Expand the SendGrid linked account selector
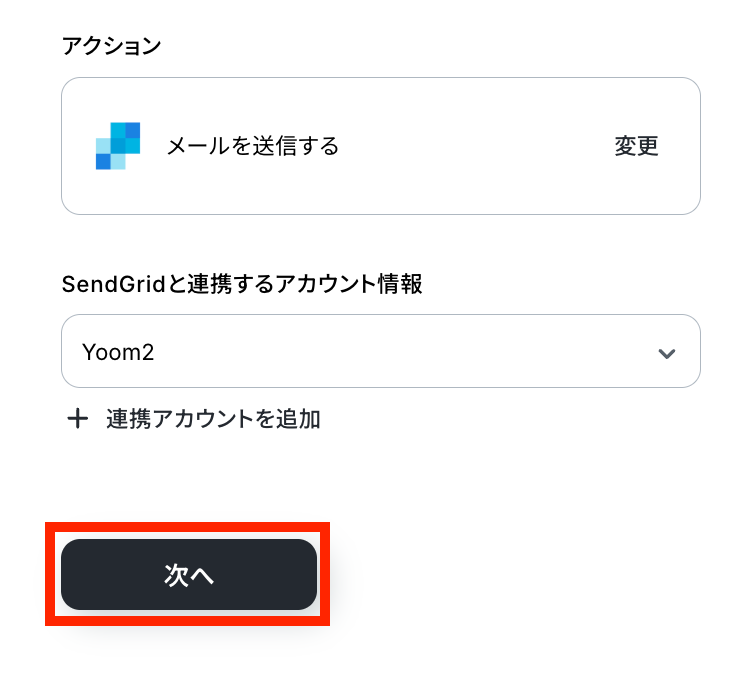The image size is (750, 688). pyautogui.click(x=380, y=352)
